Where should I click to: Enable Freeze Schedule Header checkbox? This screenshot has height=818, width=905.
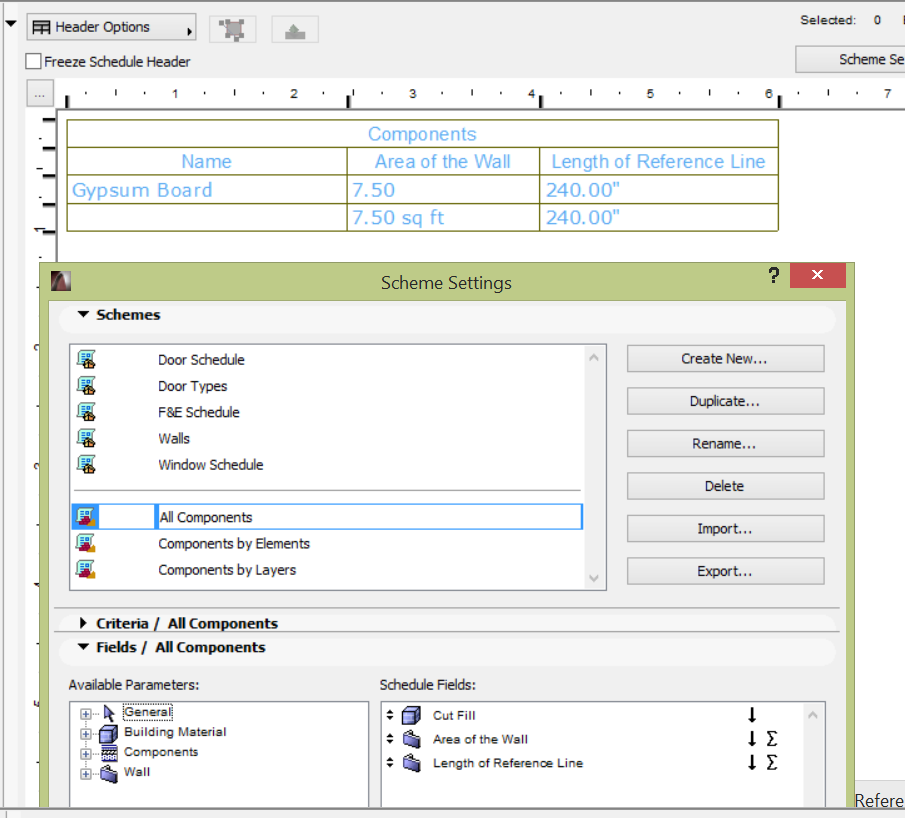(x=34, y=62)
